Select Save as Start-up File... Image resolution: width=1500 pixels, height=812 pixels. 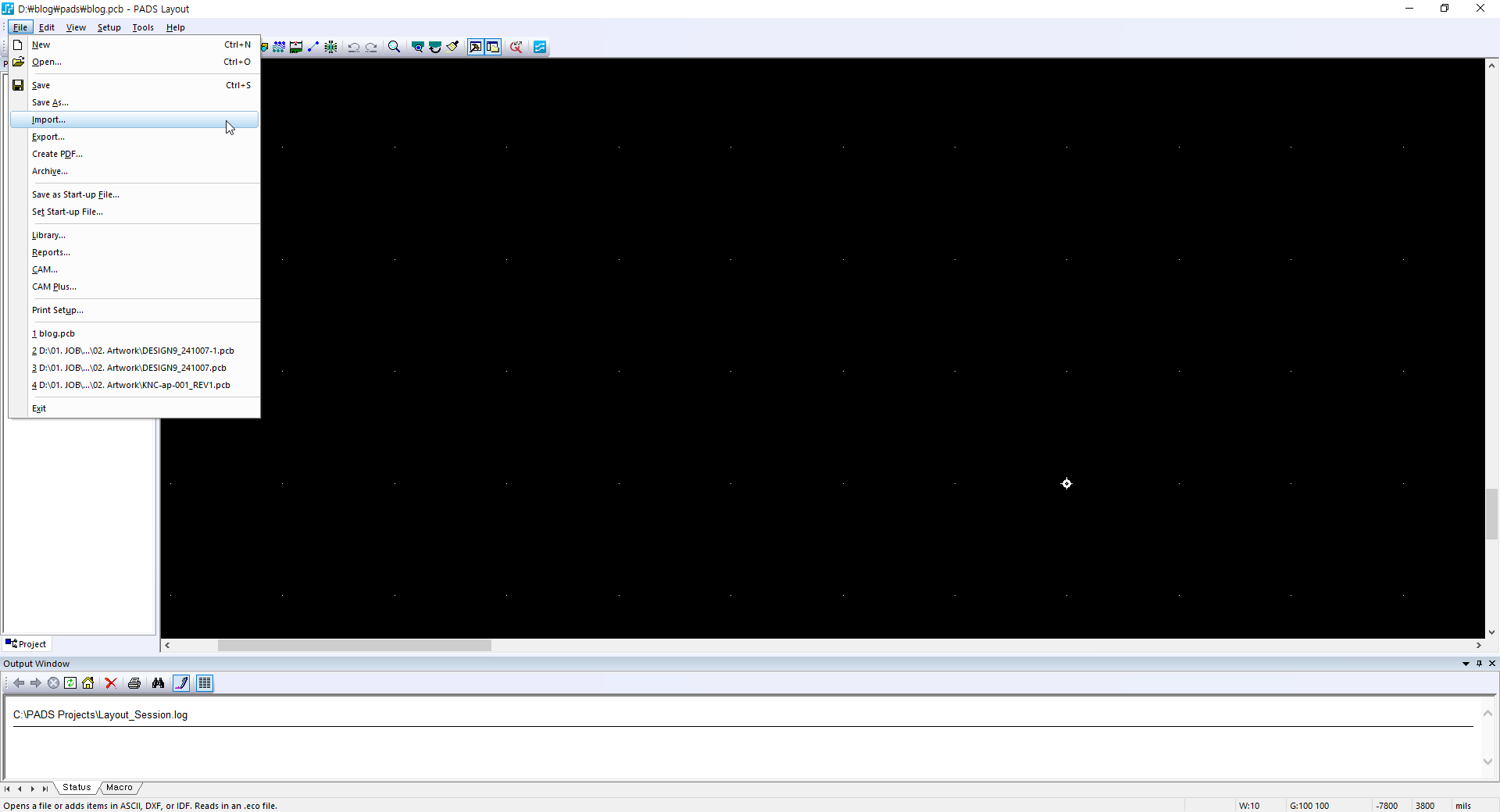[134, 194]
